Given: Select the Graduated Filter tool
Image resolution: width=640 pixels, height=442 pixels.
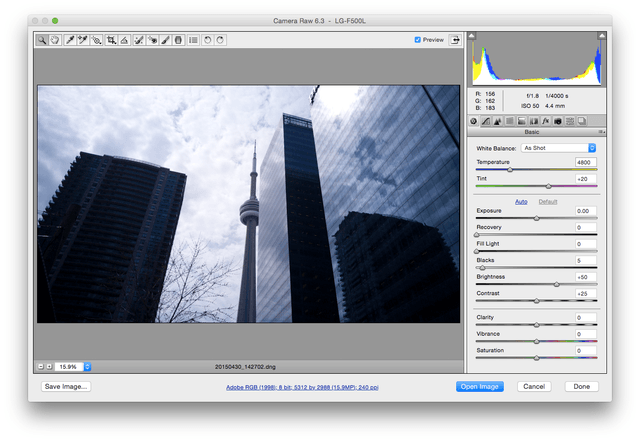Looking at the screenshot, I should [178, 40].
